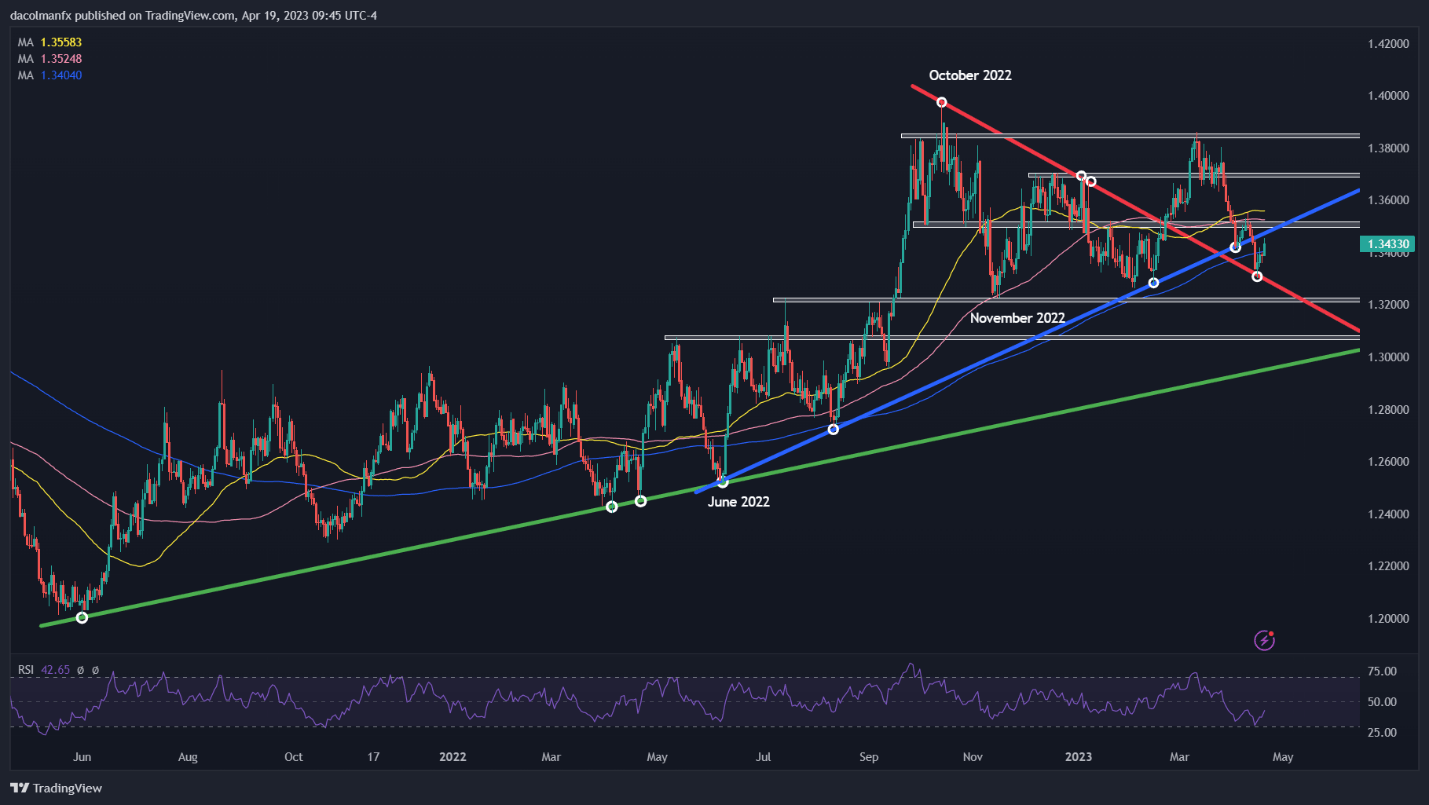Click the purple lightning bolt icon

pos(1264,639)
